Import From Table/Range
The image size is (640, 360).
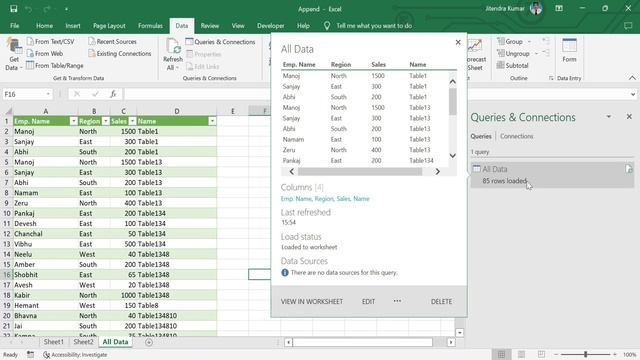55,65
